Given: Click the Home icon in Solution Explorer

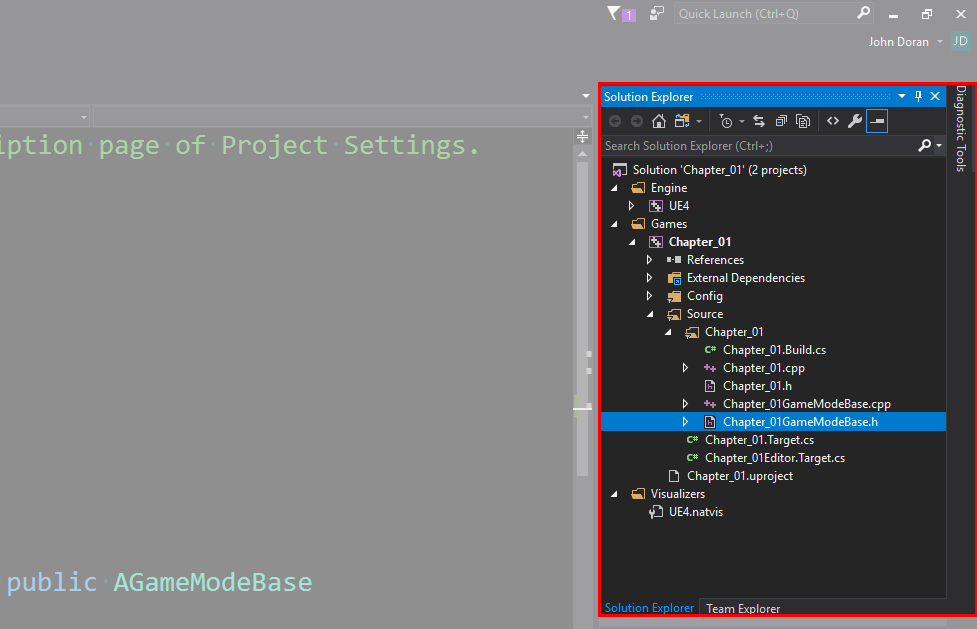Looking at the screenshot, I should [659, 121].
